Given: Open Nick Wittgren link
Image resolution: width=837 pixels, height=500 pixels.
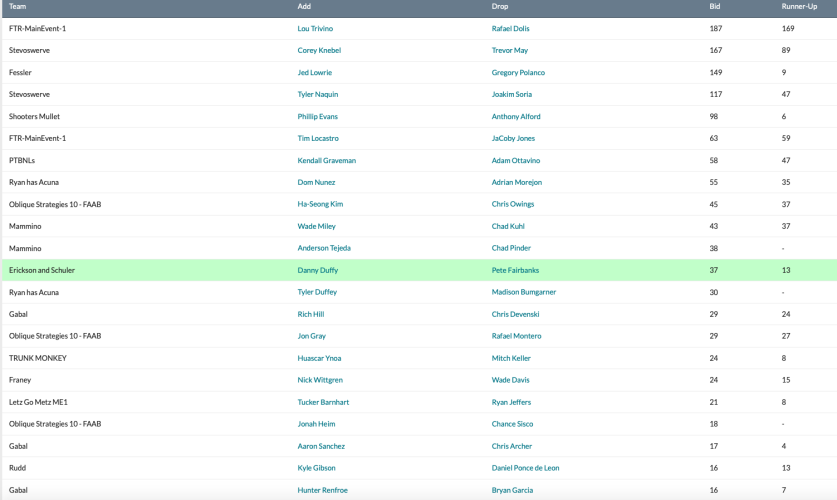Looking at the screenshot, I should 320,380.
